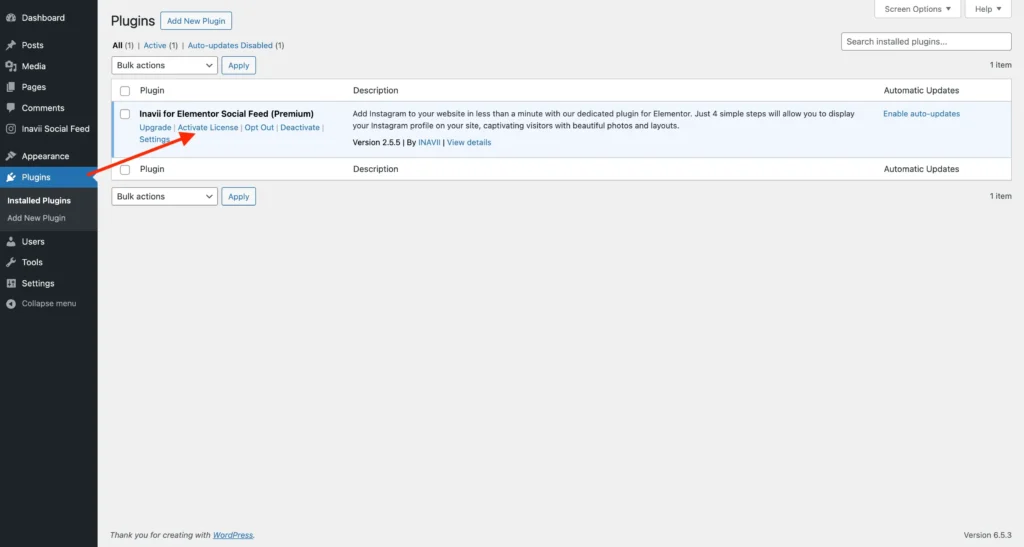Screen dimensions: 1024x547
Task: Click the Upgrade link for Inavii plugin
Action: point(155,127)
